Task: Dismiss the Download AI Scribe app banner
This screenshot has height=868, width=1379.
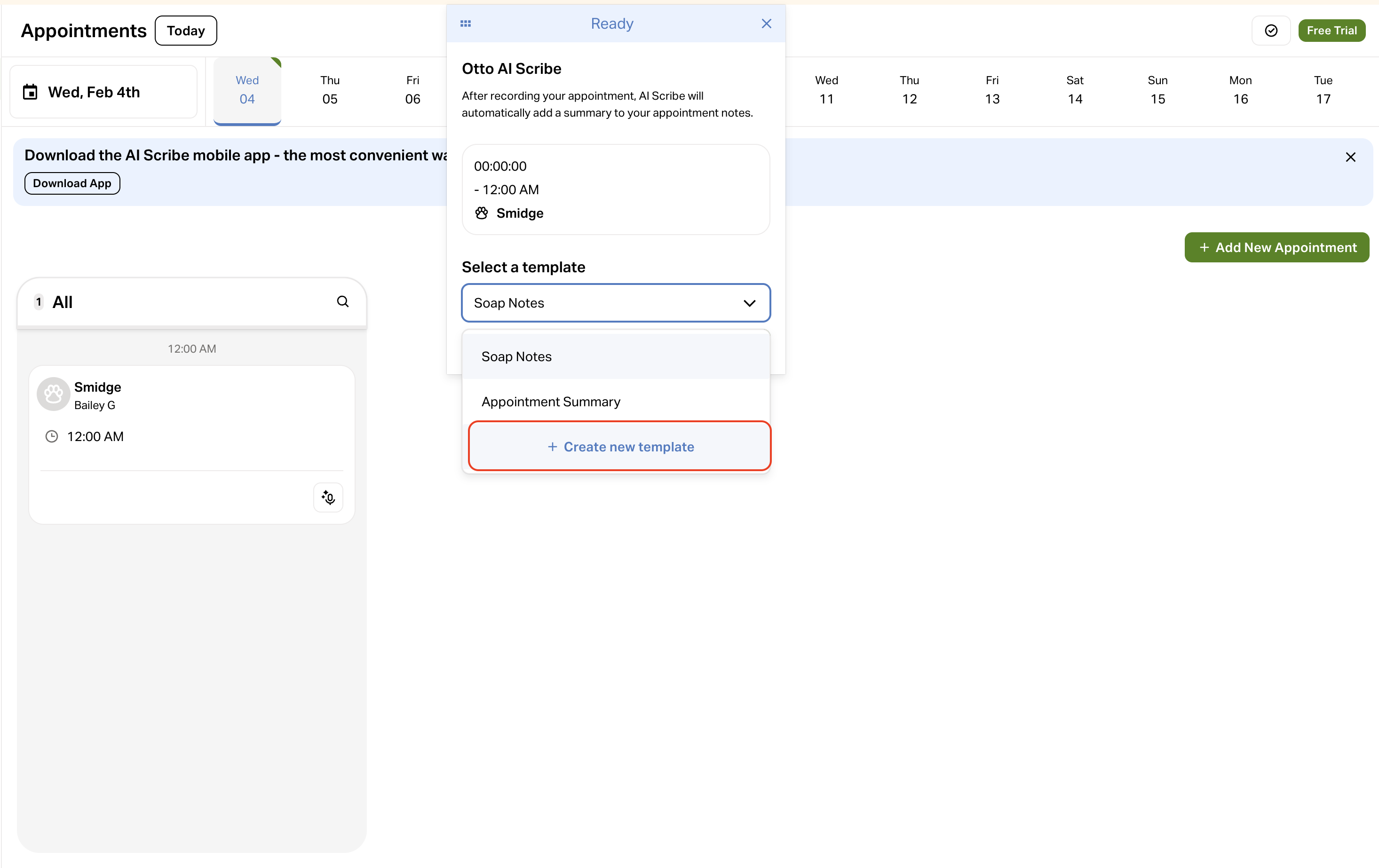Action: click(1350, 158)
